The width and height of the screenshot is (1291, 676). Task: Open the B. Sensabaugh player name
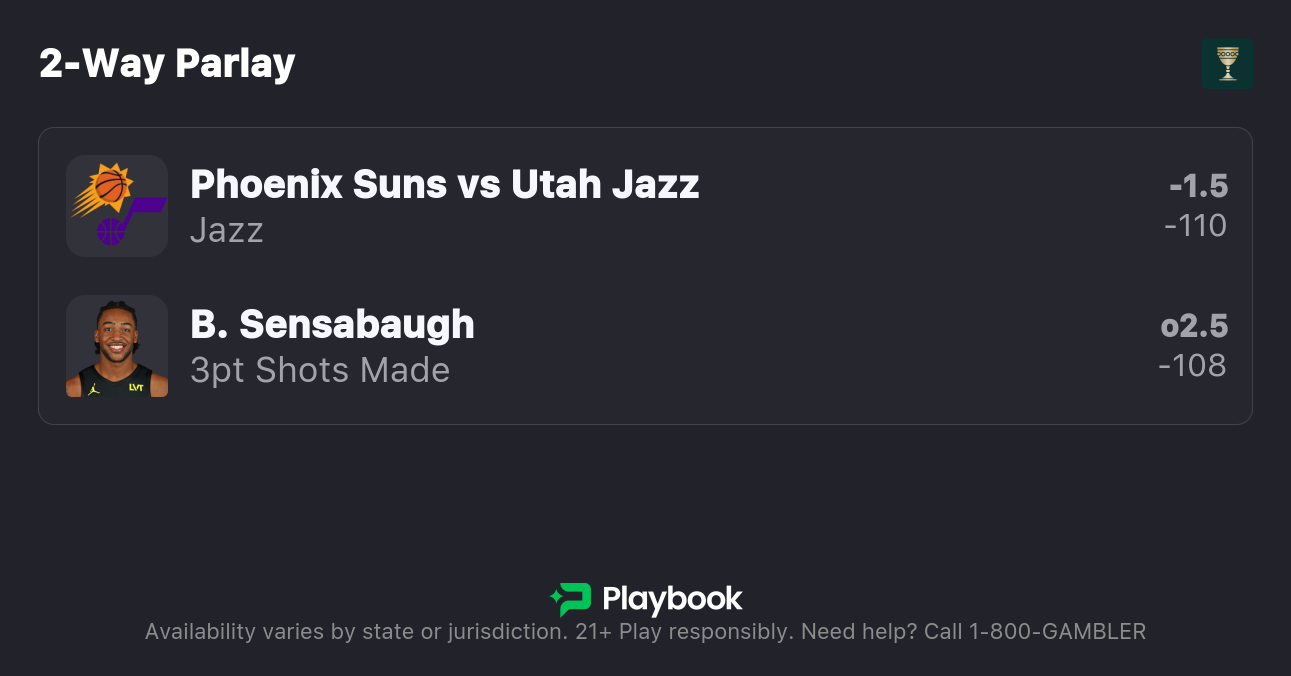[332, 324]
